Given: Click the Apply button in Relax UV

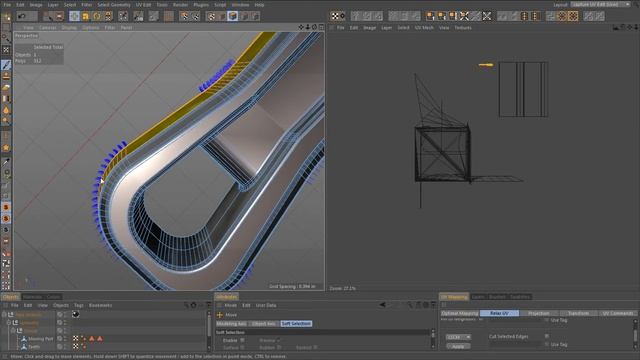Looking at the screenshot, I should tap(458, 346).
